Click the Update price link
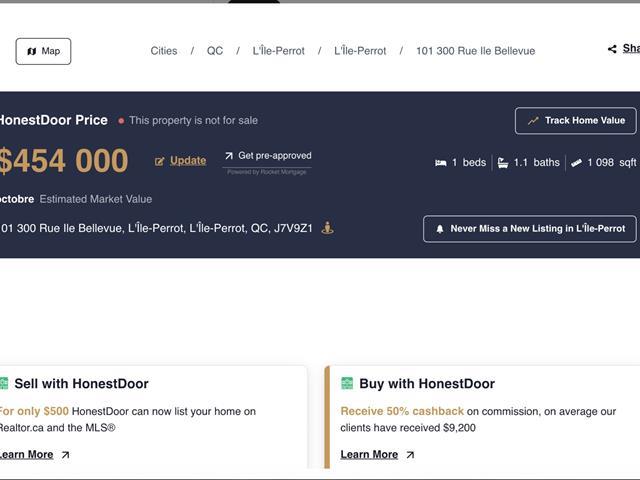 [188, 161]
